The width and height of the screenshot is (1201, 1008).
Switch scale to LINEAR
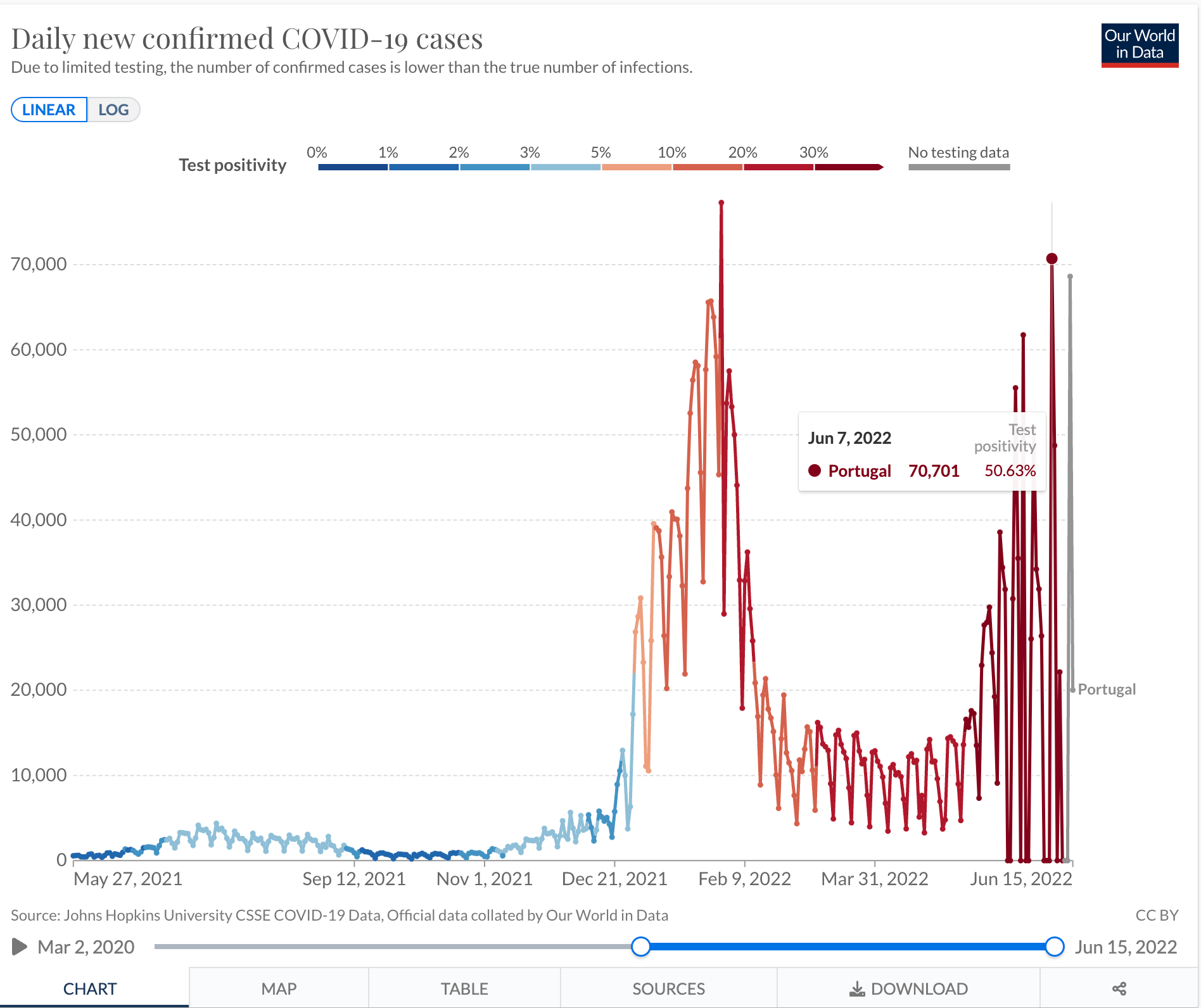tap(49, 110)
